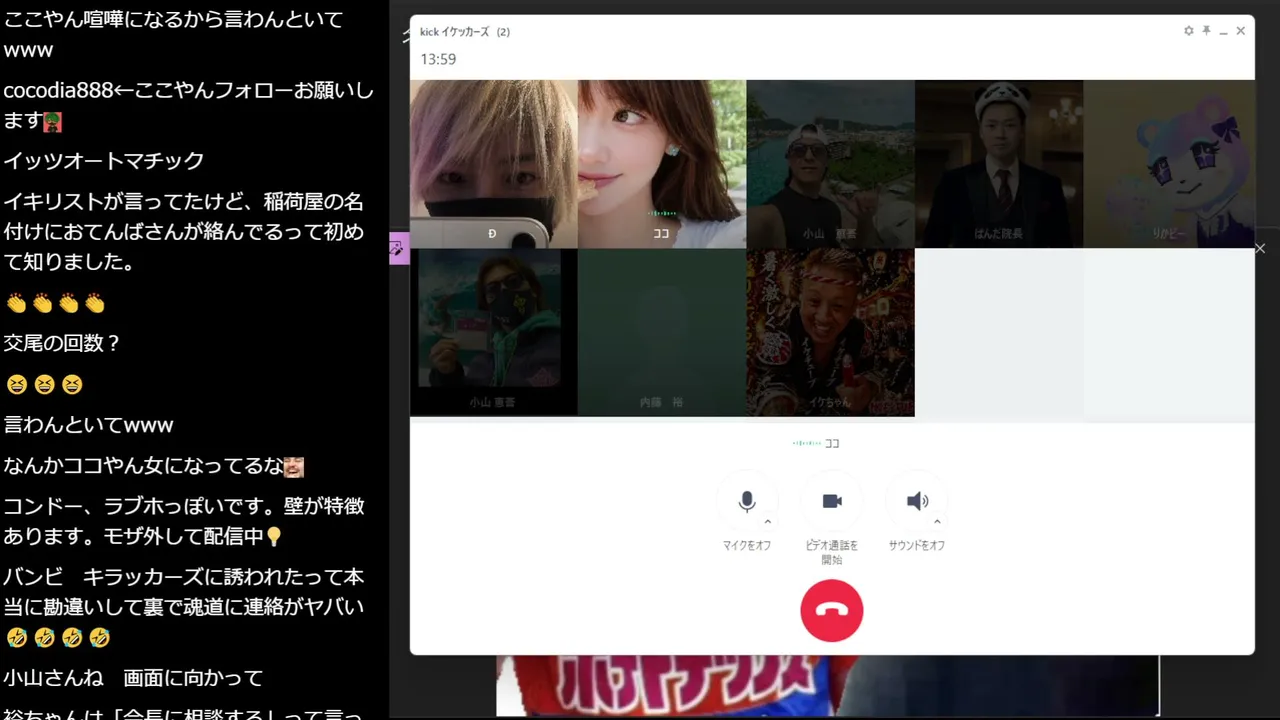The height and width of the screenshot is (720, 1280).
Task: Mute the microphone with the mic icon
Action: (x=746, y=501)
